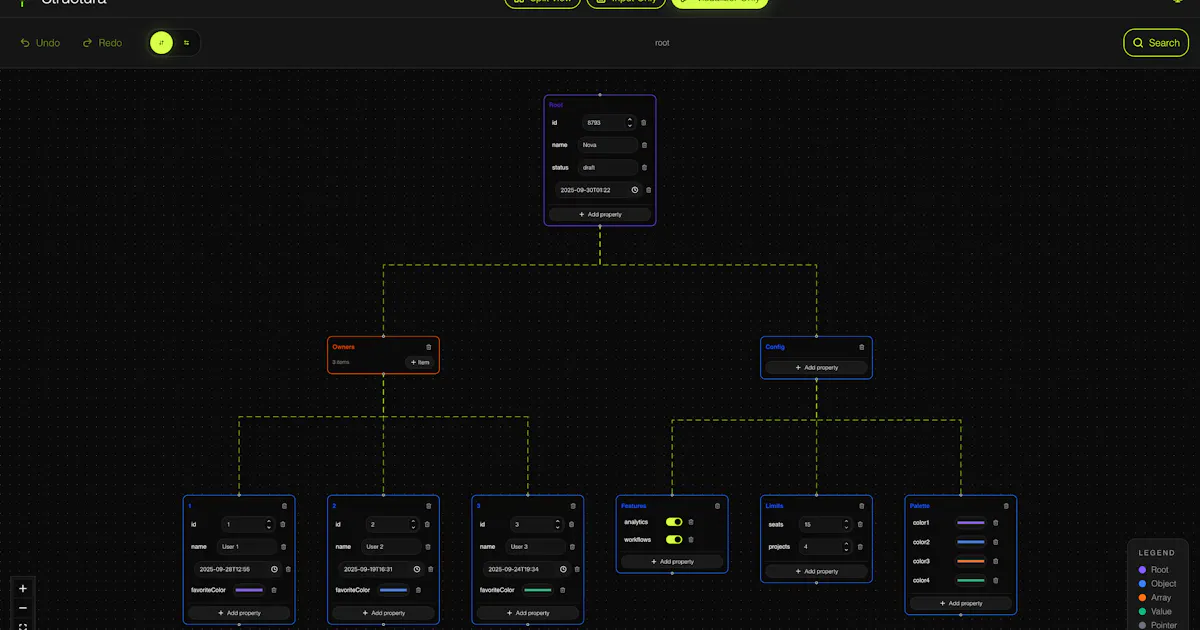
Task: Open favoriteColor blue swatch in node 2
Action: click(393, 590)
